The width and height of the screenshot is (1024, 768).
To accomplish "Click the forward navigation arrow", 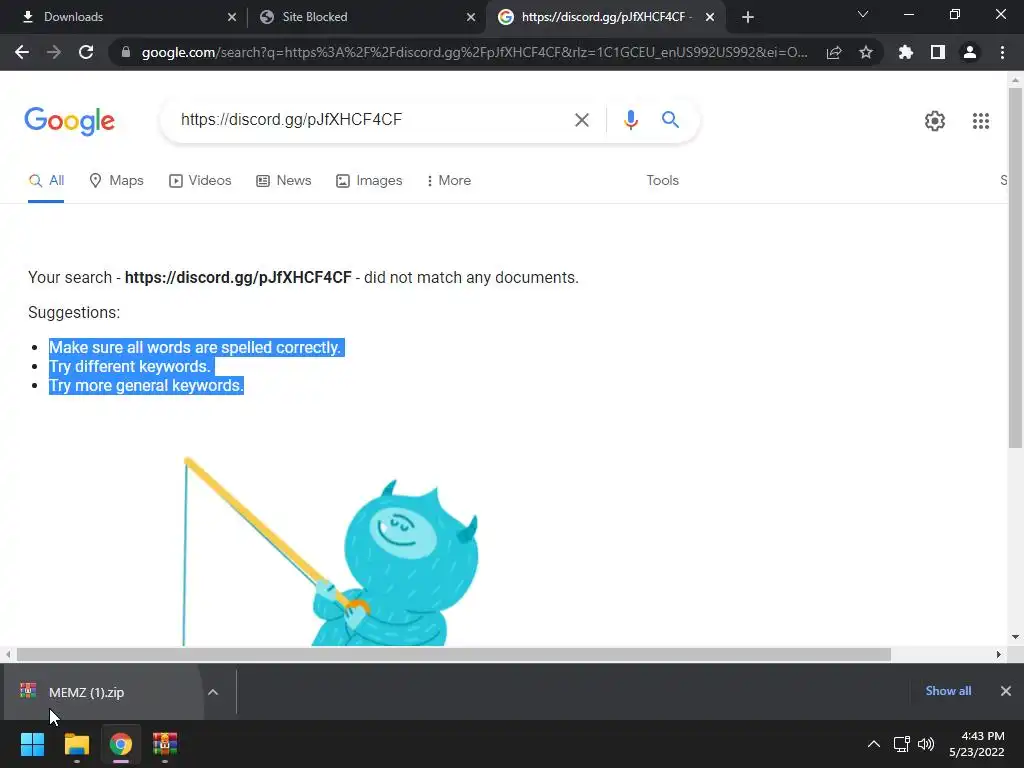I will (x=54, y=52).
